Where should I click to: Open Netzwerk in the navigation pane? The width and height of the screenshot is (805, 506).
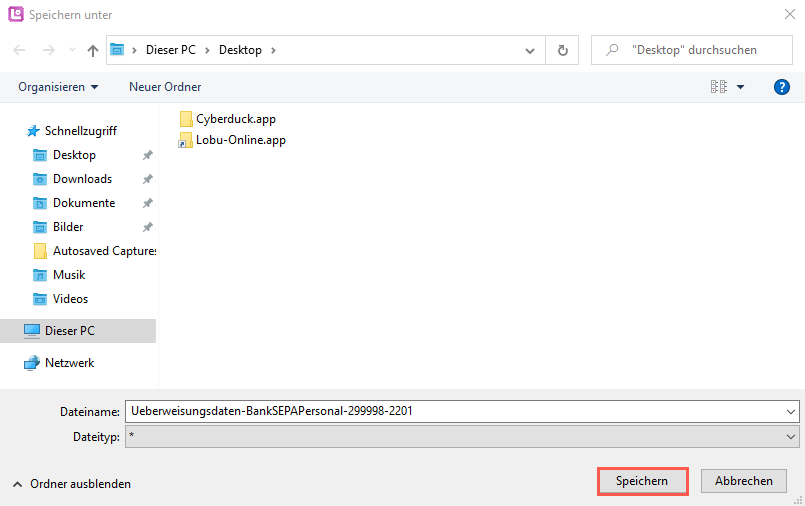tap(69, 363)
